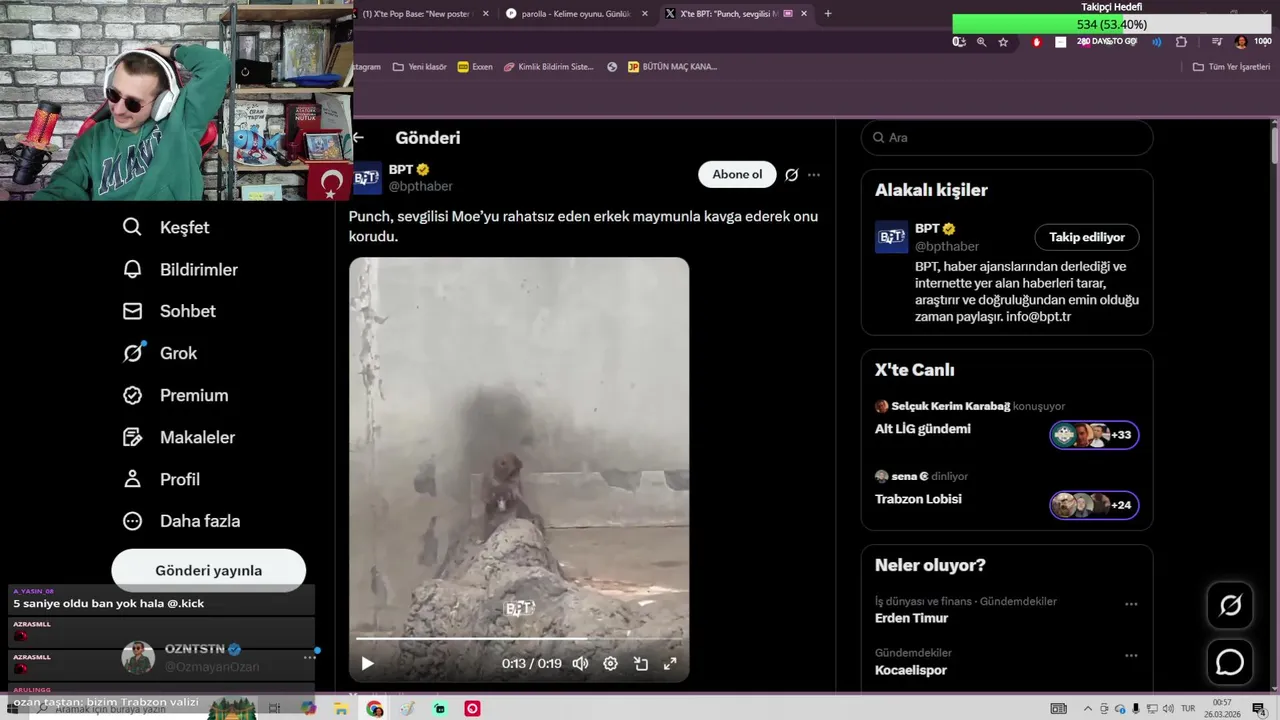
Task: Click the Ara search field
Action: [1007, 138]
